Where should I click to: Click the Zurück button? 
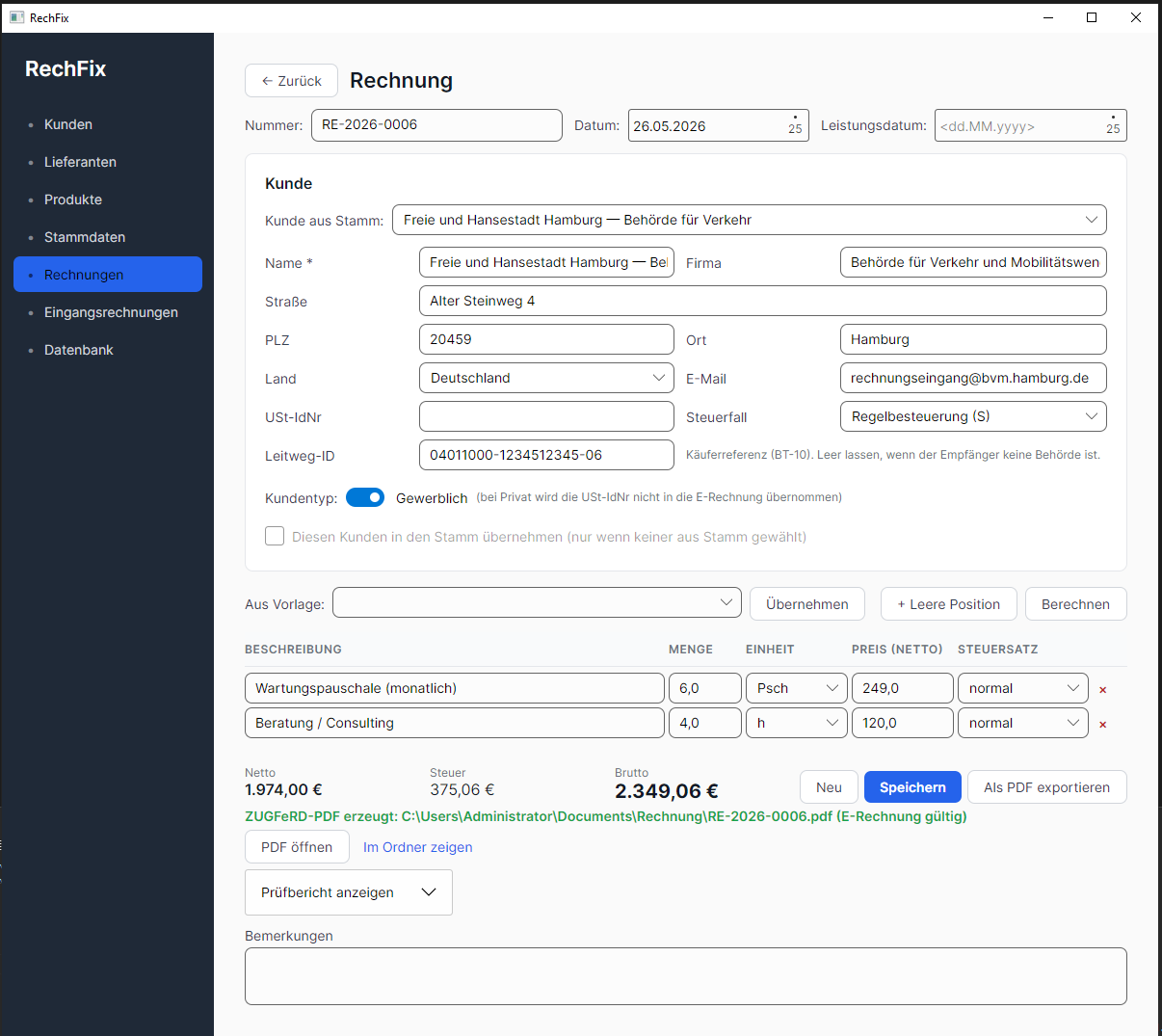tap(291, 81)
